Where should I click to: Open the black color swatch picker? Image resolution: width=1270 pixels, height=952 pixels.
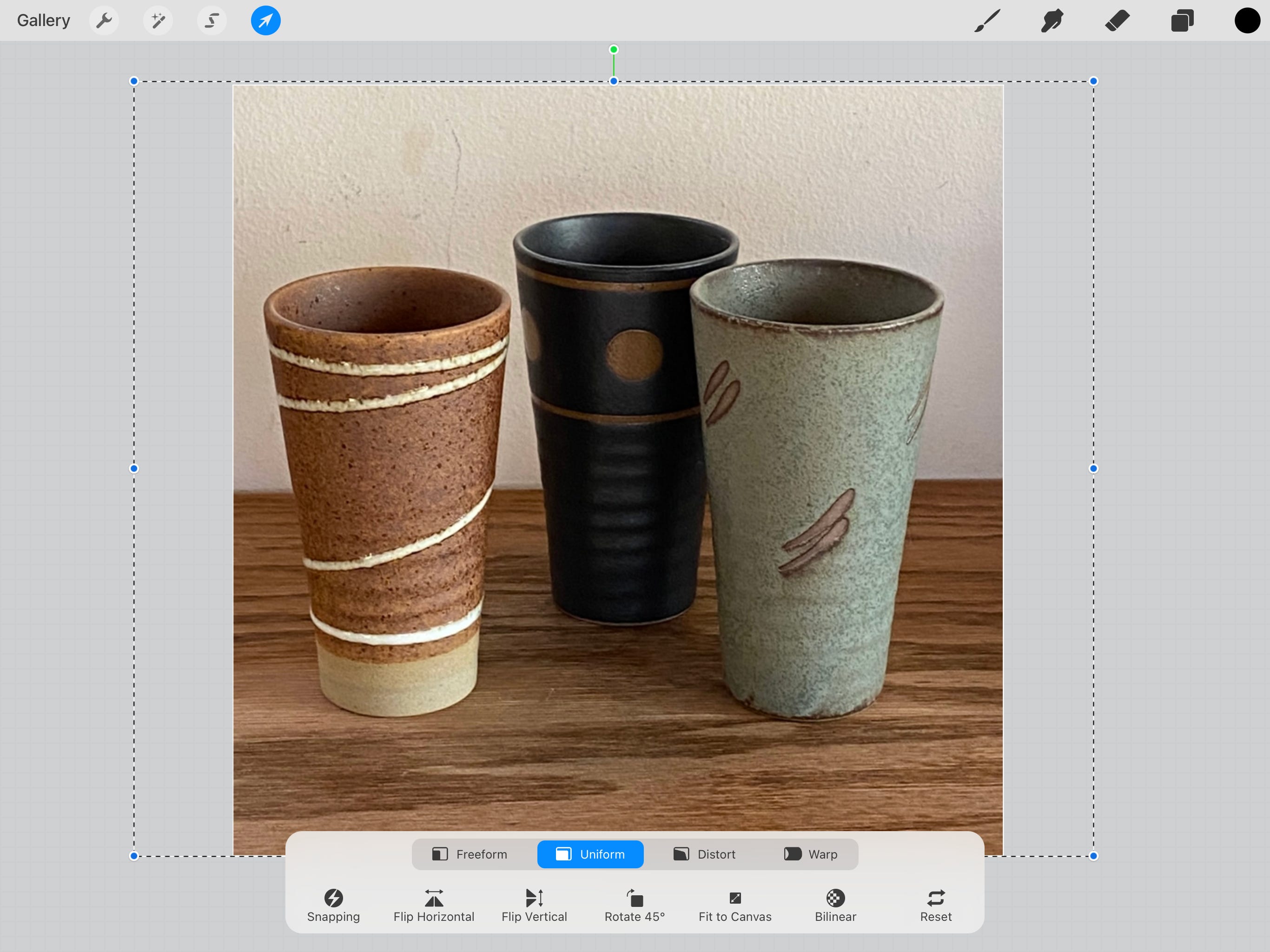(1247, 21)
